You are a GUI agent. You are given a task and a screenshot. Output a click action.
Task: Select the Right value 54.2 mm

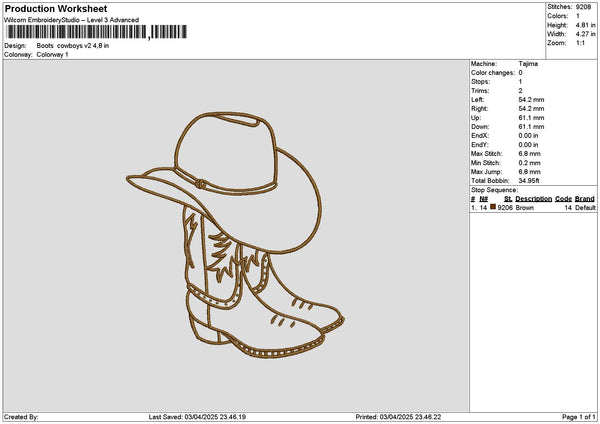pos(531,109)
